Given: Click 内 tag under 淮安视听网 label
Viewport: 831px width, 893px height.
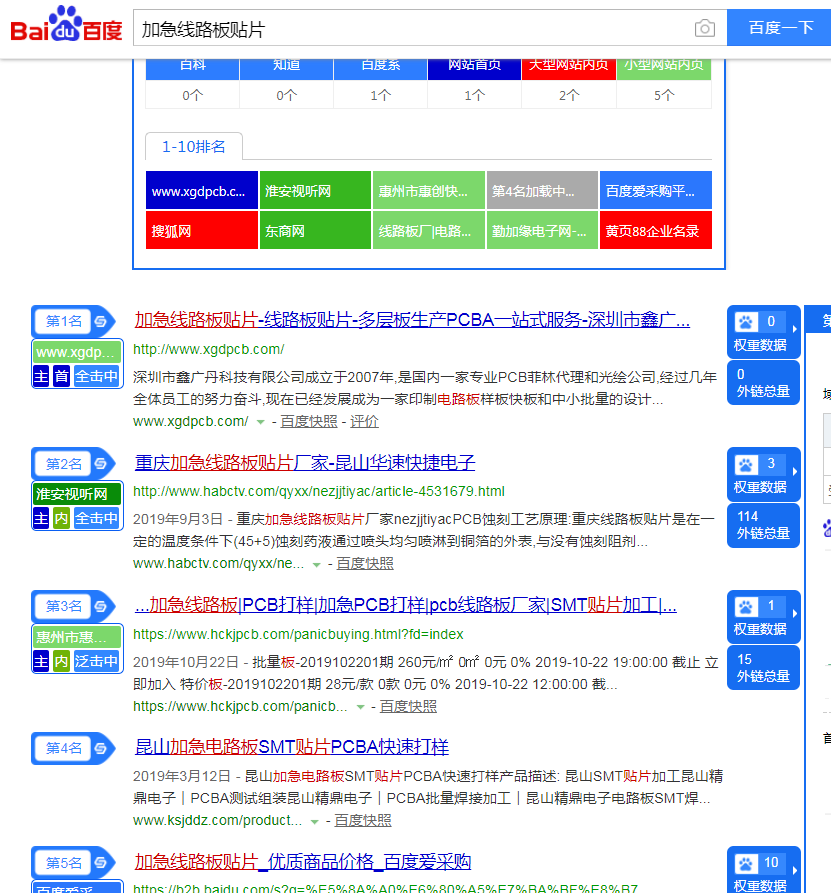Looking at the screenshot, I should tap(61, 519).
